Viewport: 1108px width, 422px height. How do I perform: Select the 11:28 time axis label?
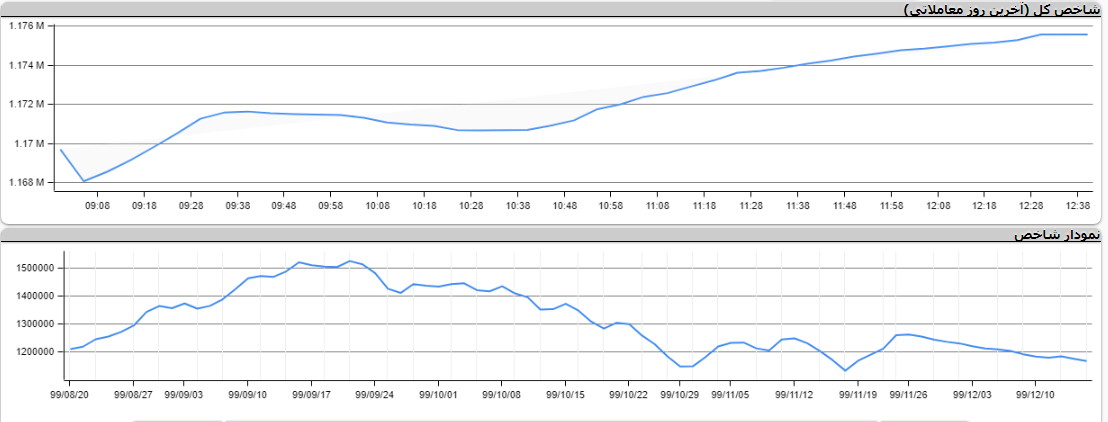point(750,205)
